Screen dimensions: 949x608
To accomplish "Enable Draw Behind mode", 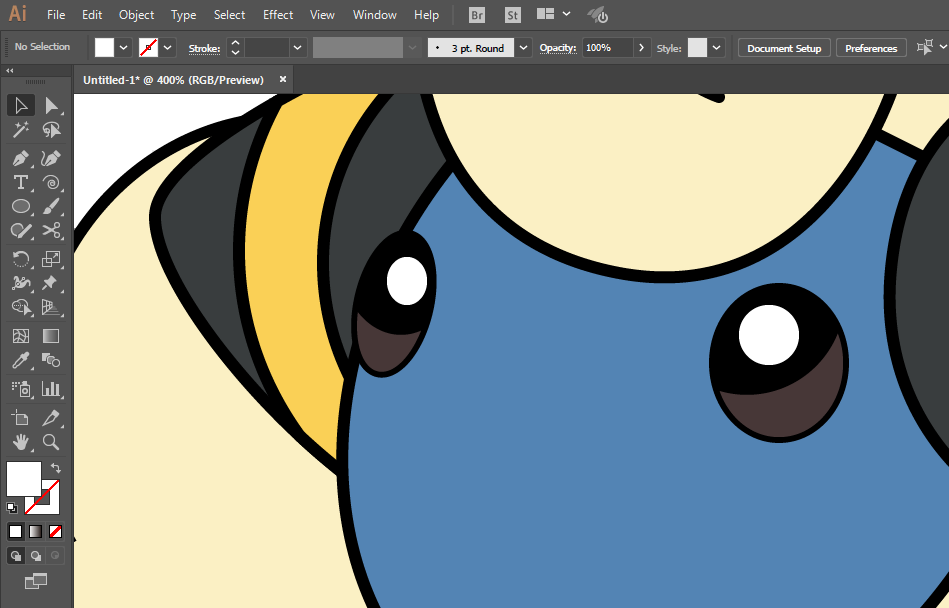I will 36,555.
